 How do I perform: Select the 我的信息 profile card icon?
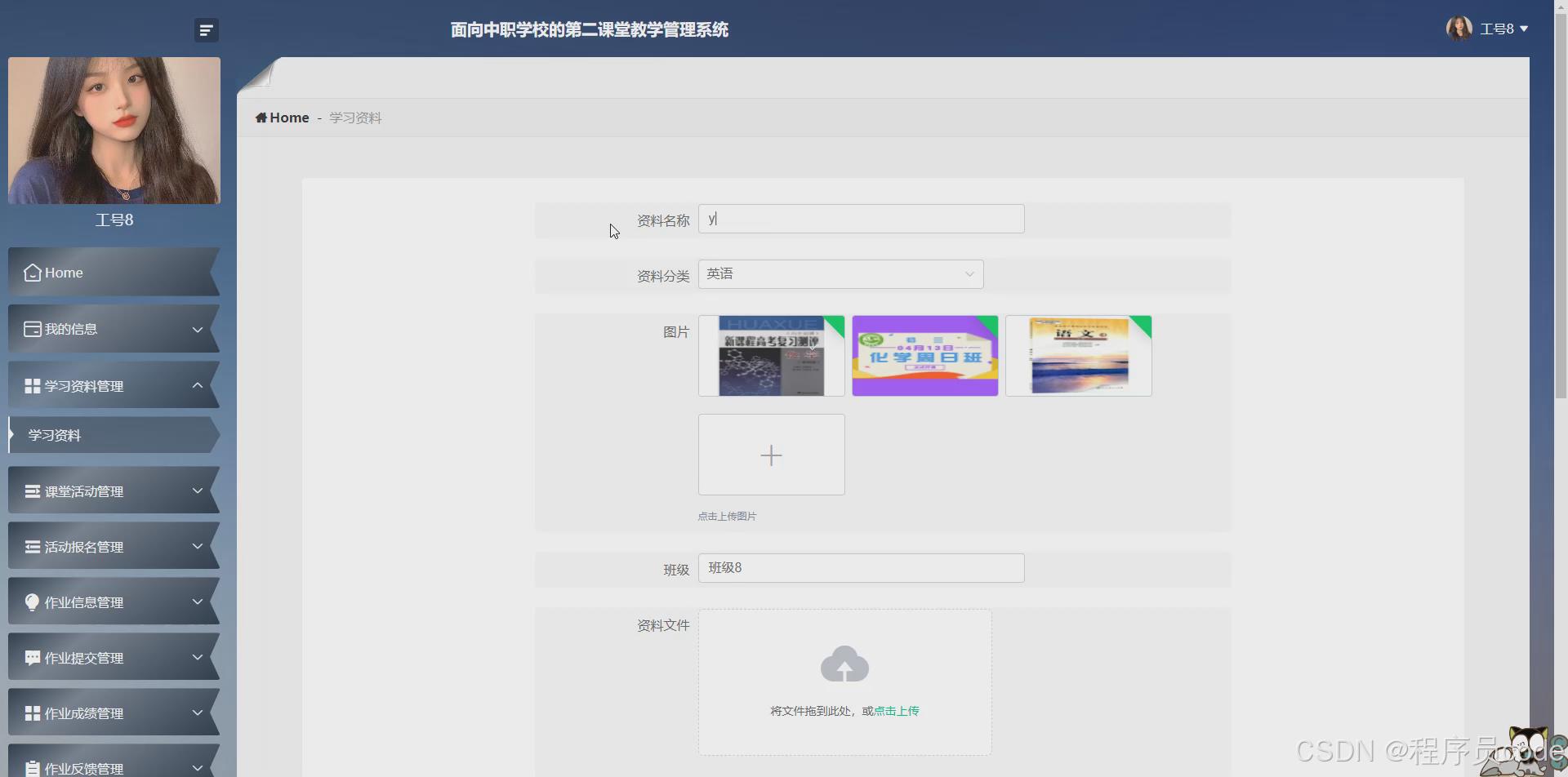(x=32, y=329)
